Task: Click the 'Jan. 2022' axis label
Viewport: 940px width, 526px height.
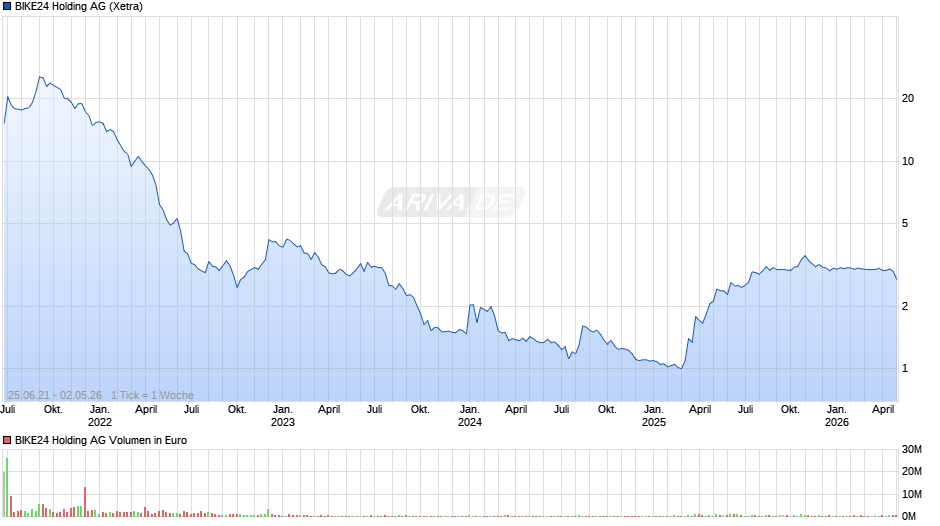Action: 100,416
